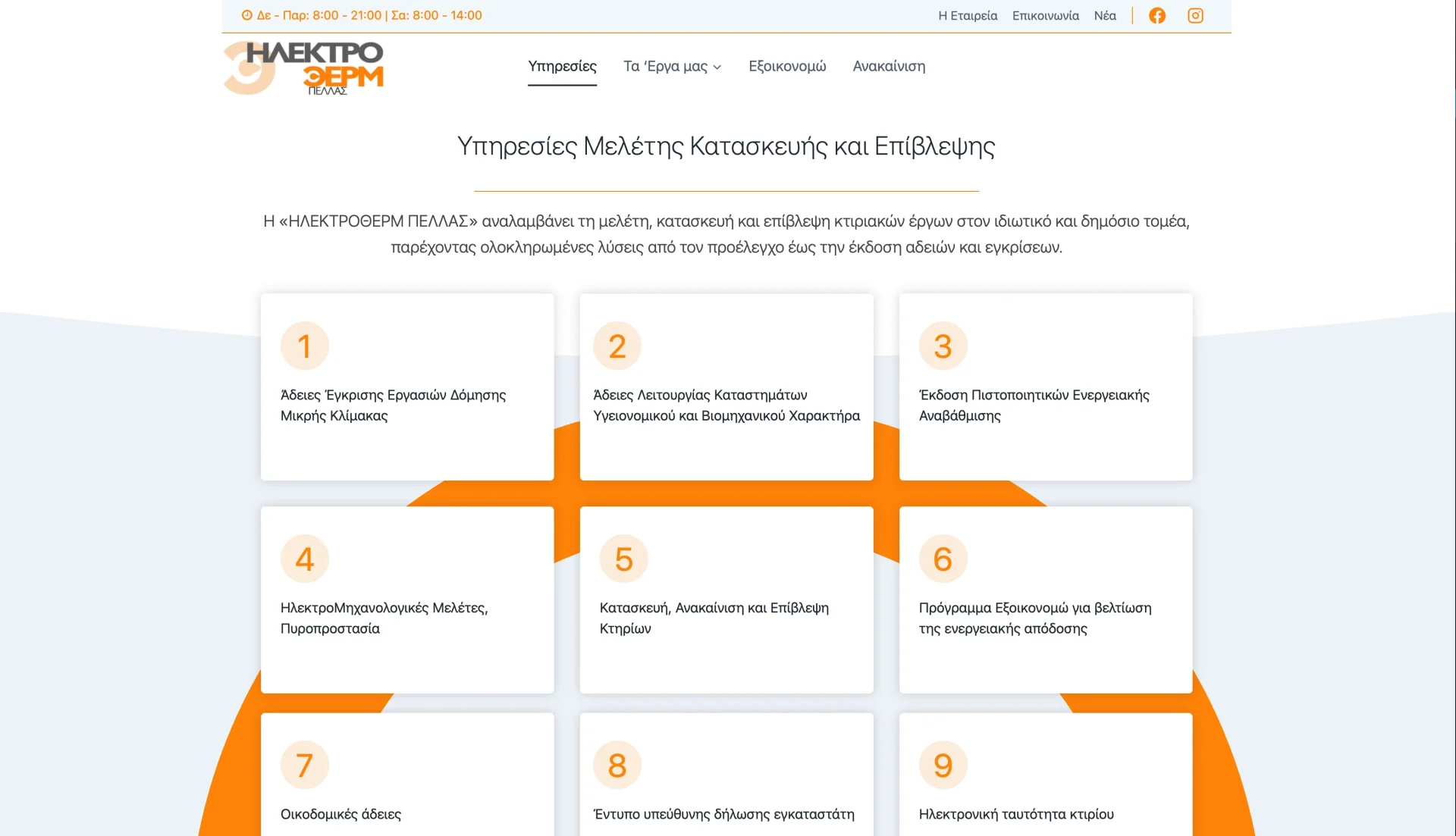Visit the Η Εταιρεία page
This screenshot has width=1456, height=836.
[x=968, y=15]
